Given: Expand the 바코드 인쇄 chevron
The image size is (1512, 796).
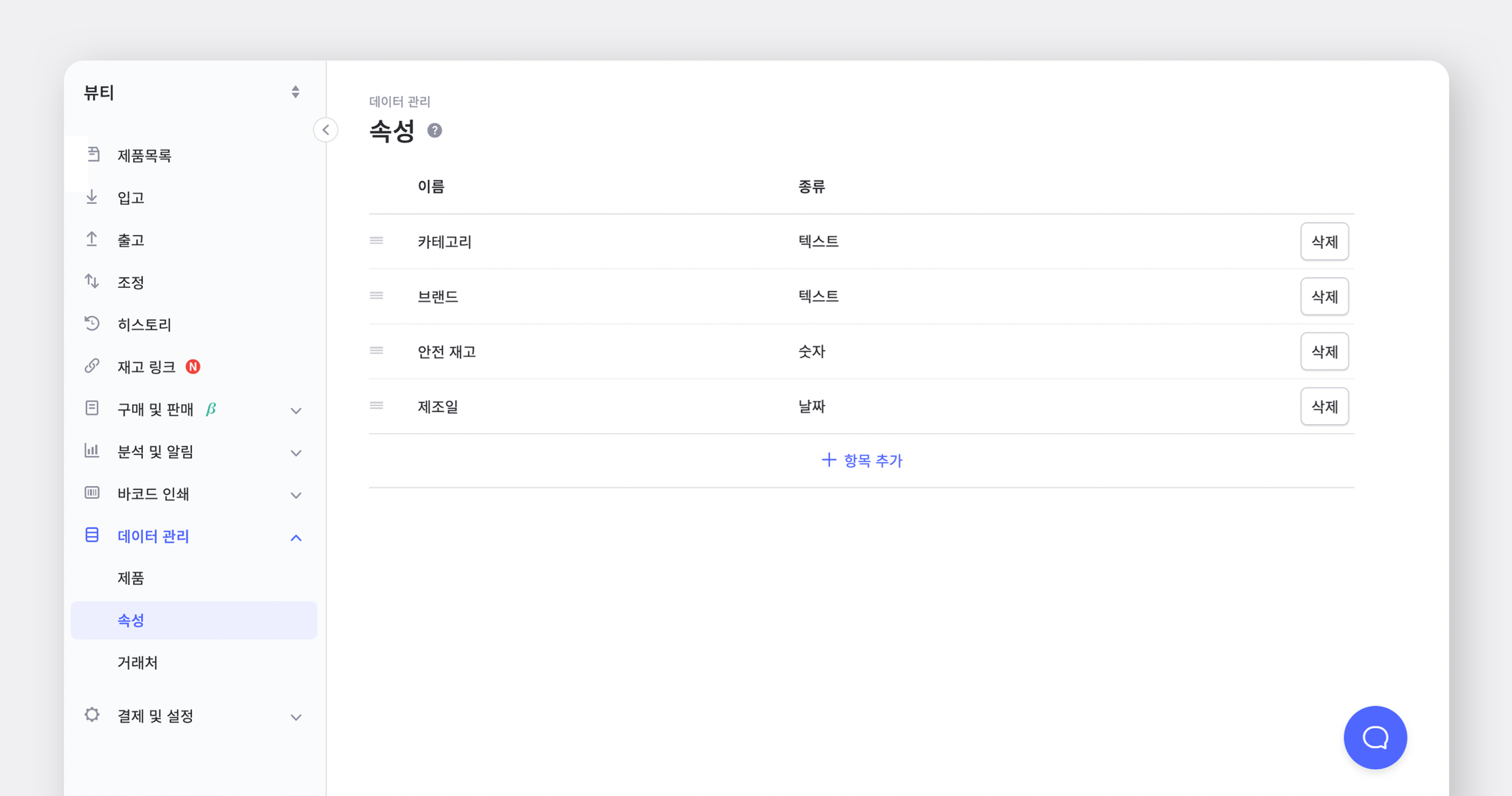Looking at the screenshot, I should pos(296,495).
